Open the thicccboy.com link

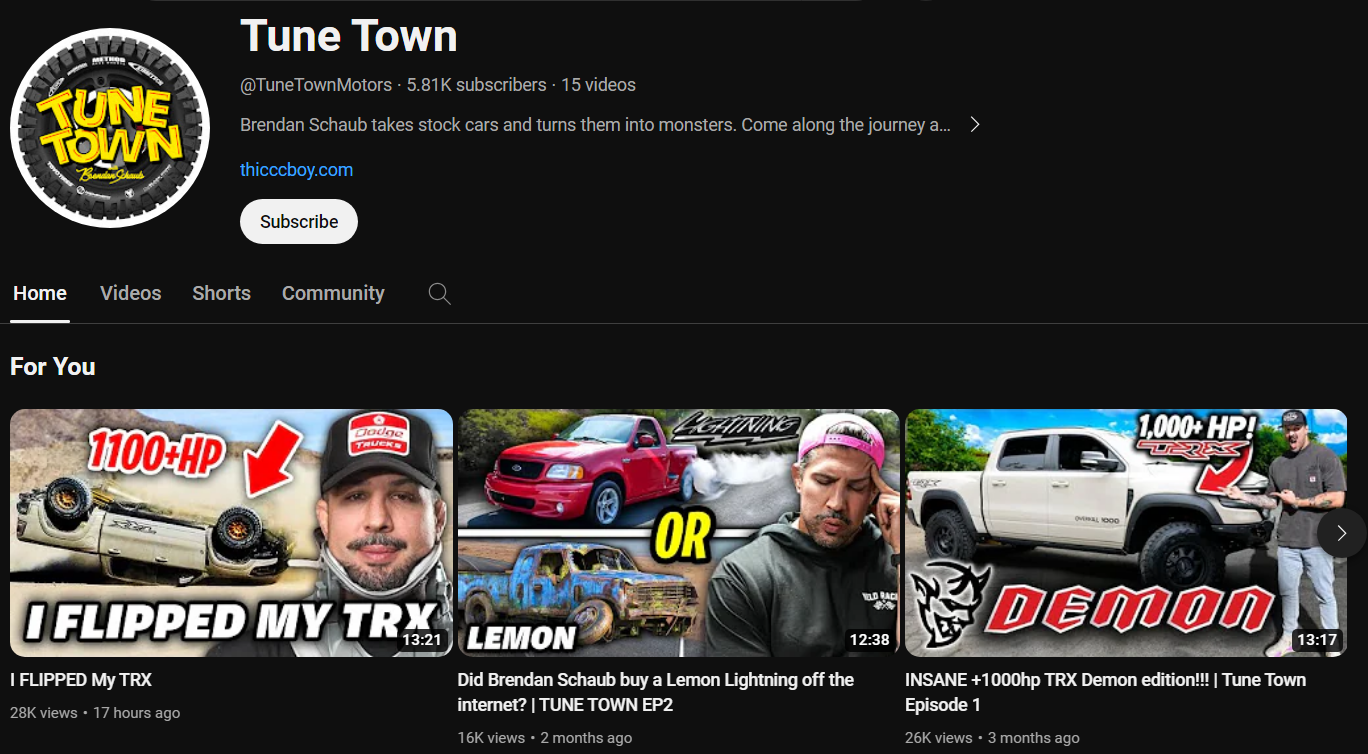pyautogui.click(x=296, y=170)
